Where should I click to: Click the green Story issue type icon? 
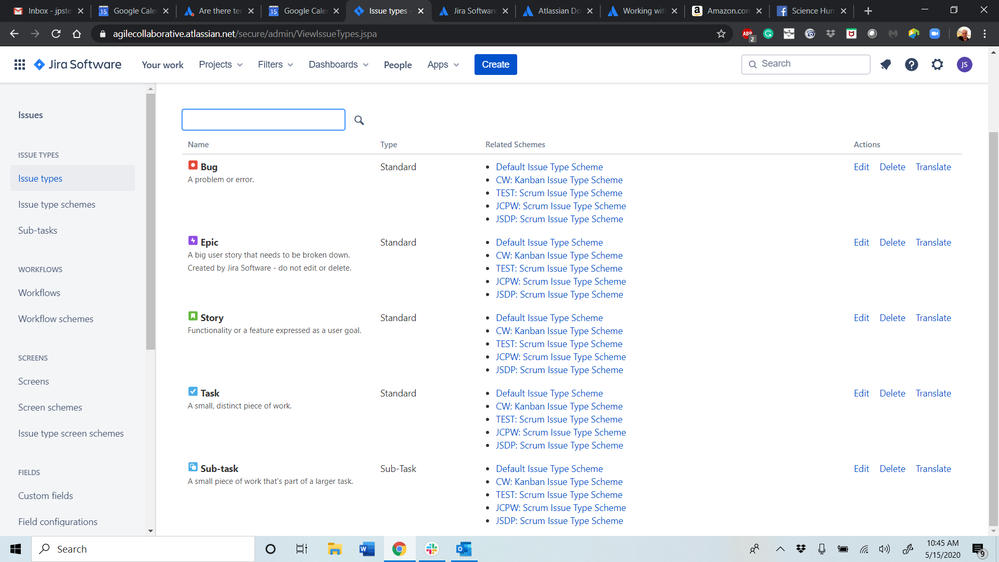coord(192,316)
